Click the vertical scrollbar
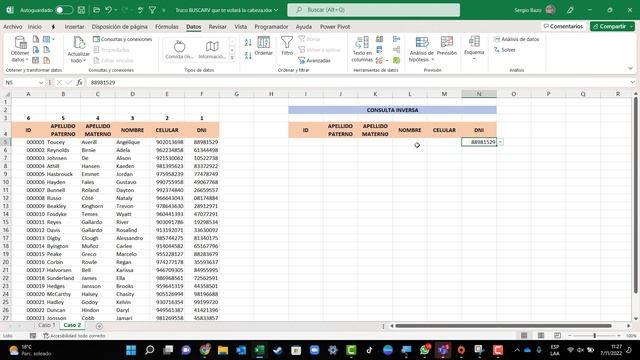The height and width of the screenshot is (360, 640). click(x=636, y=195)
